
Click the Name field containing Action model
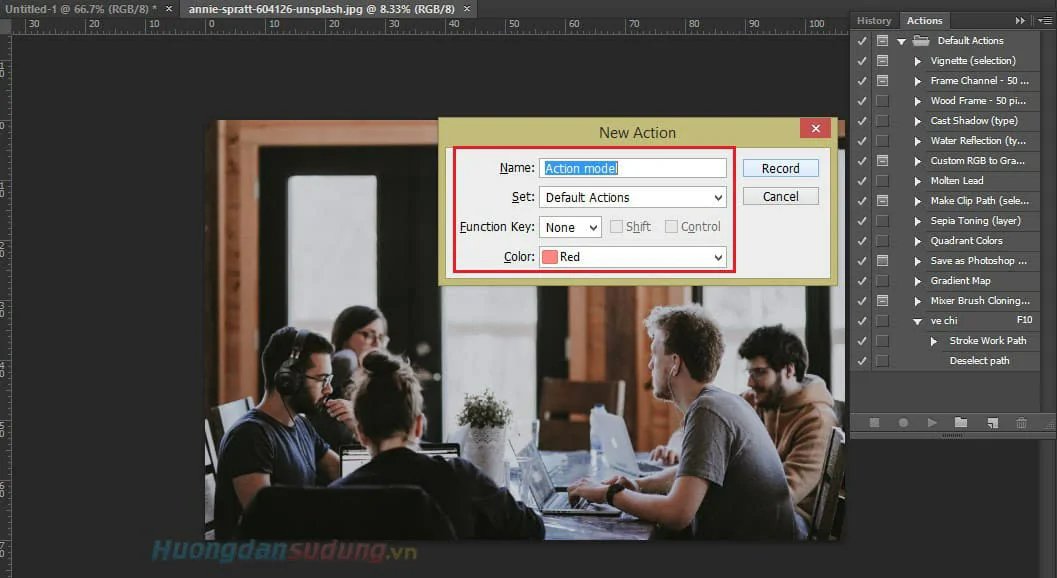[633, 167]
